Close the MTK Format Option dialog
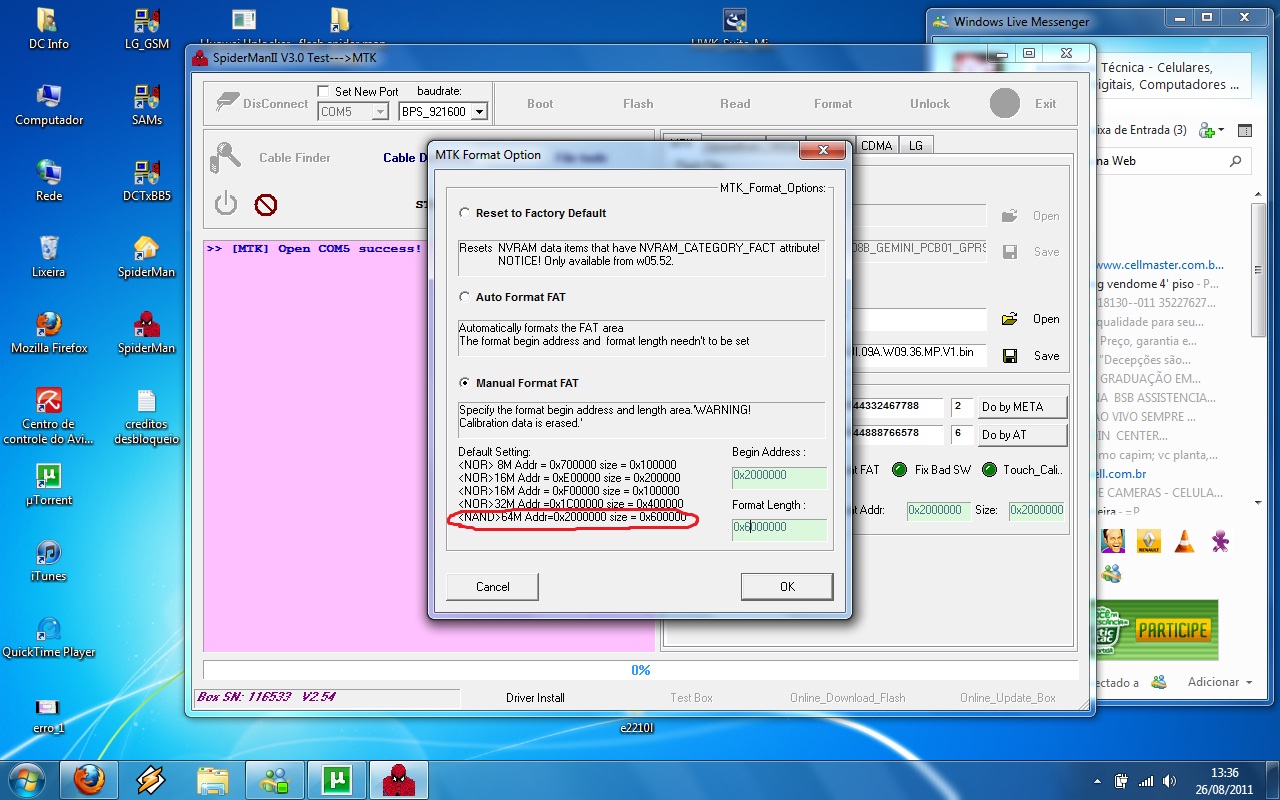 823,151
